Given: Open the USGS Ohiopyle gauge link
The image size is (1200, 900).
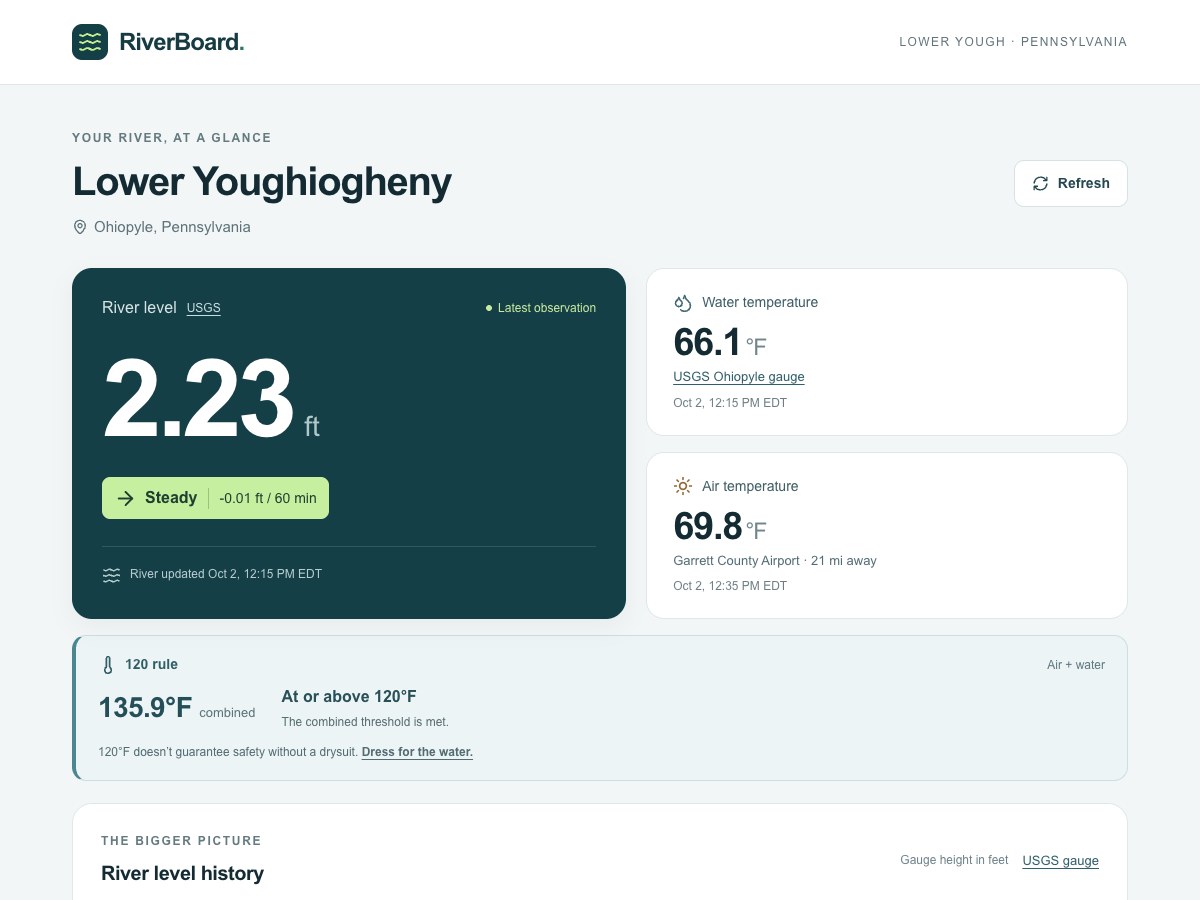Looking at the screenshot, I should pos(739,377).
